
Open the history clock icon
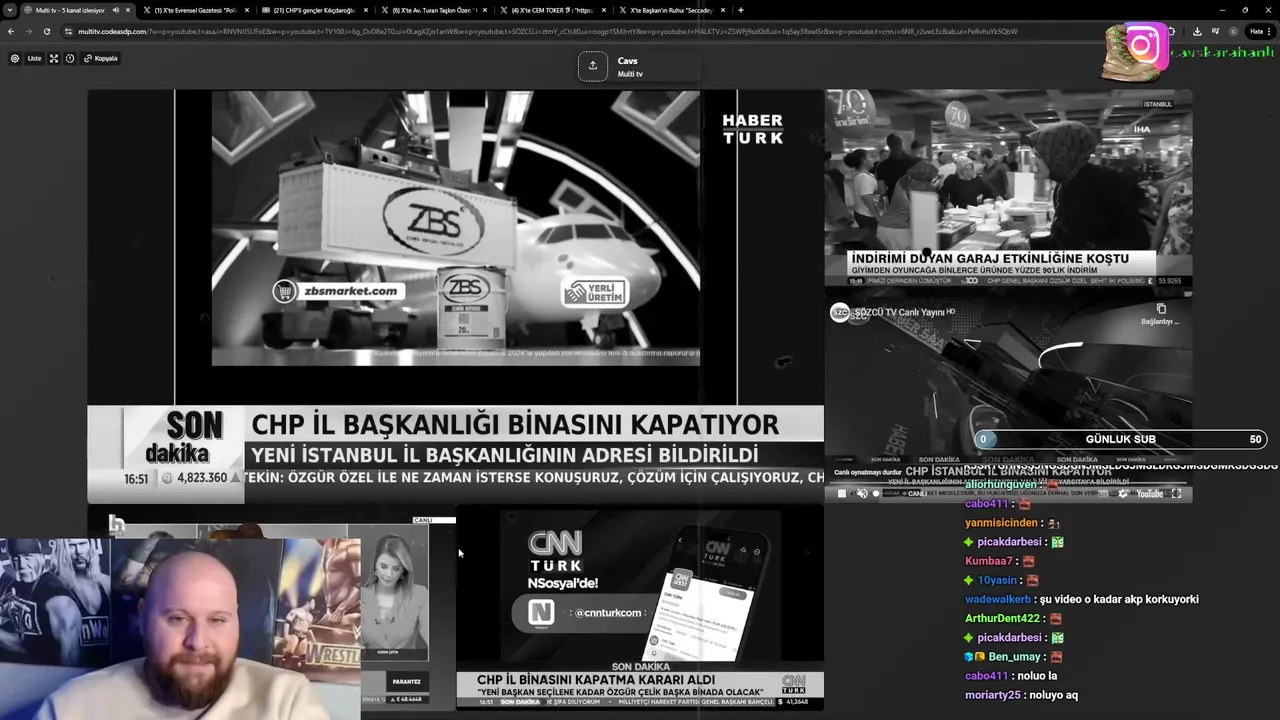point(70,58)
